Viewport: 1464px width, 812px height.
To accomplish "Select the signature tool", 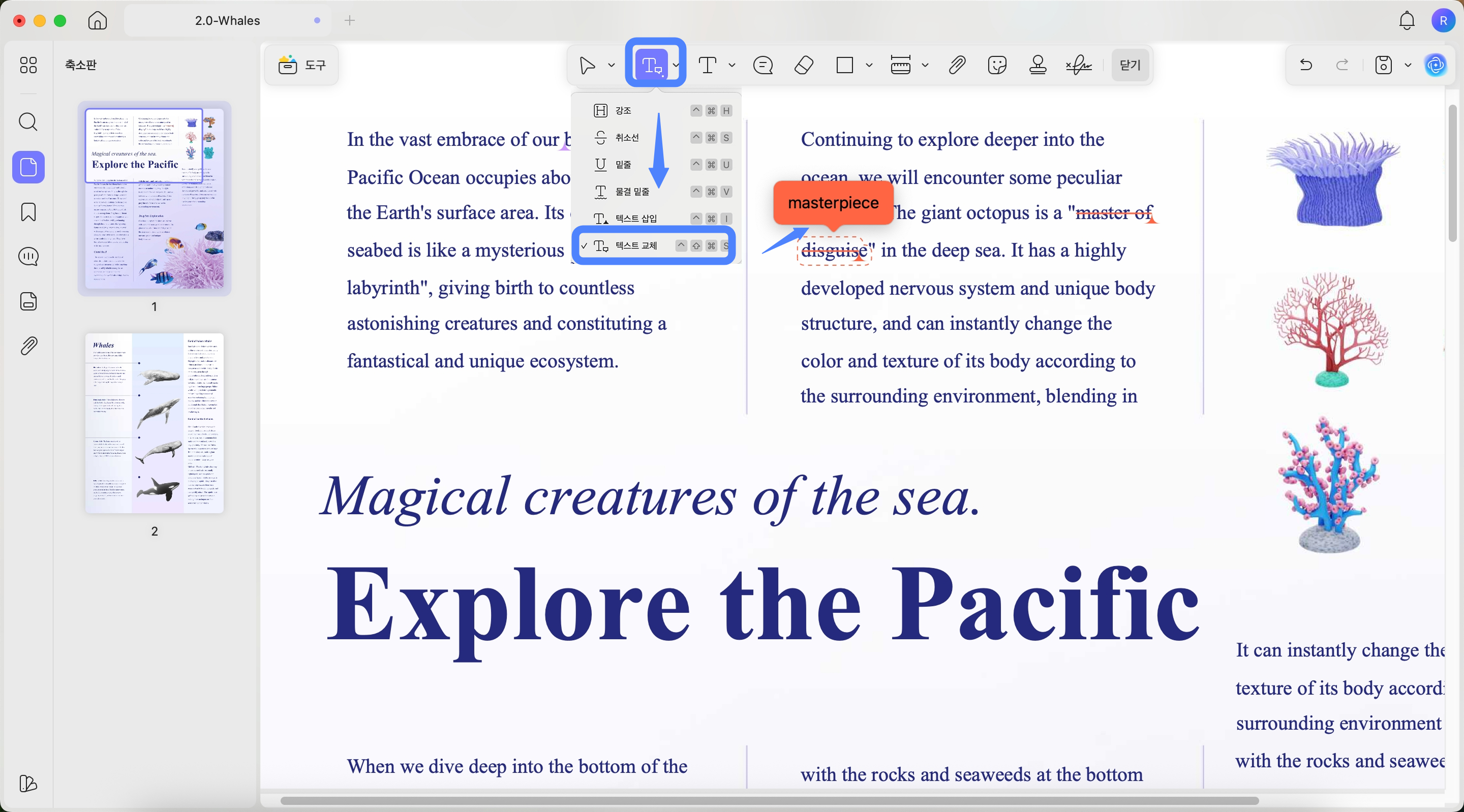I will [1079, 66].
